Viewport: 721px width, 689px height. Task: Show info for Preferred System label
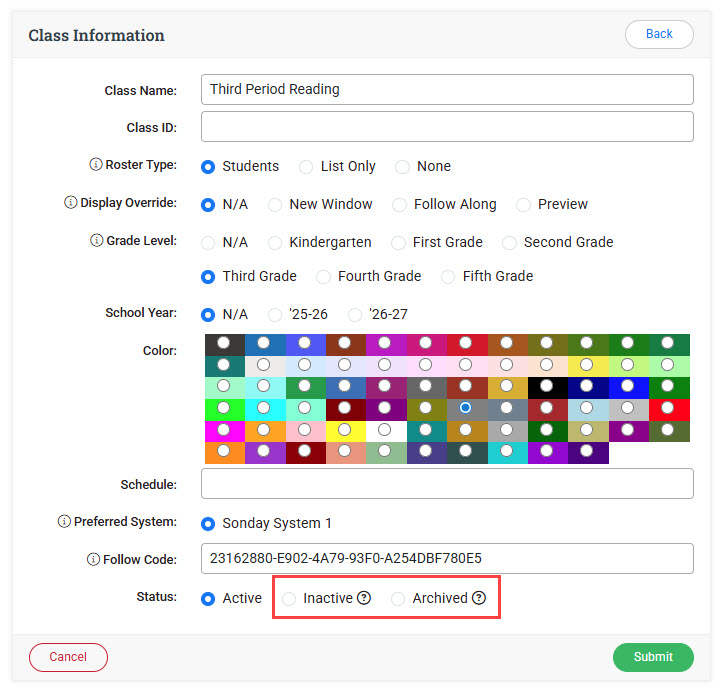click(64, 522)
